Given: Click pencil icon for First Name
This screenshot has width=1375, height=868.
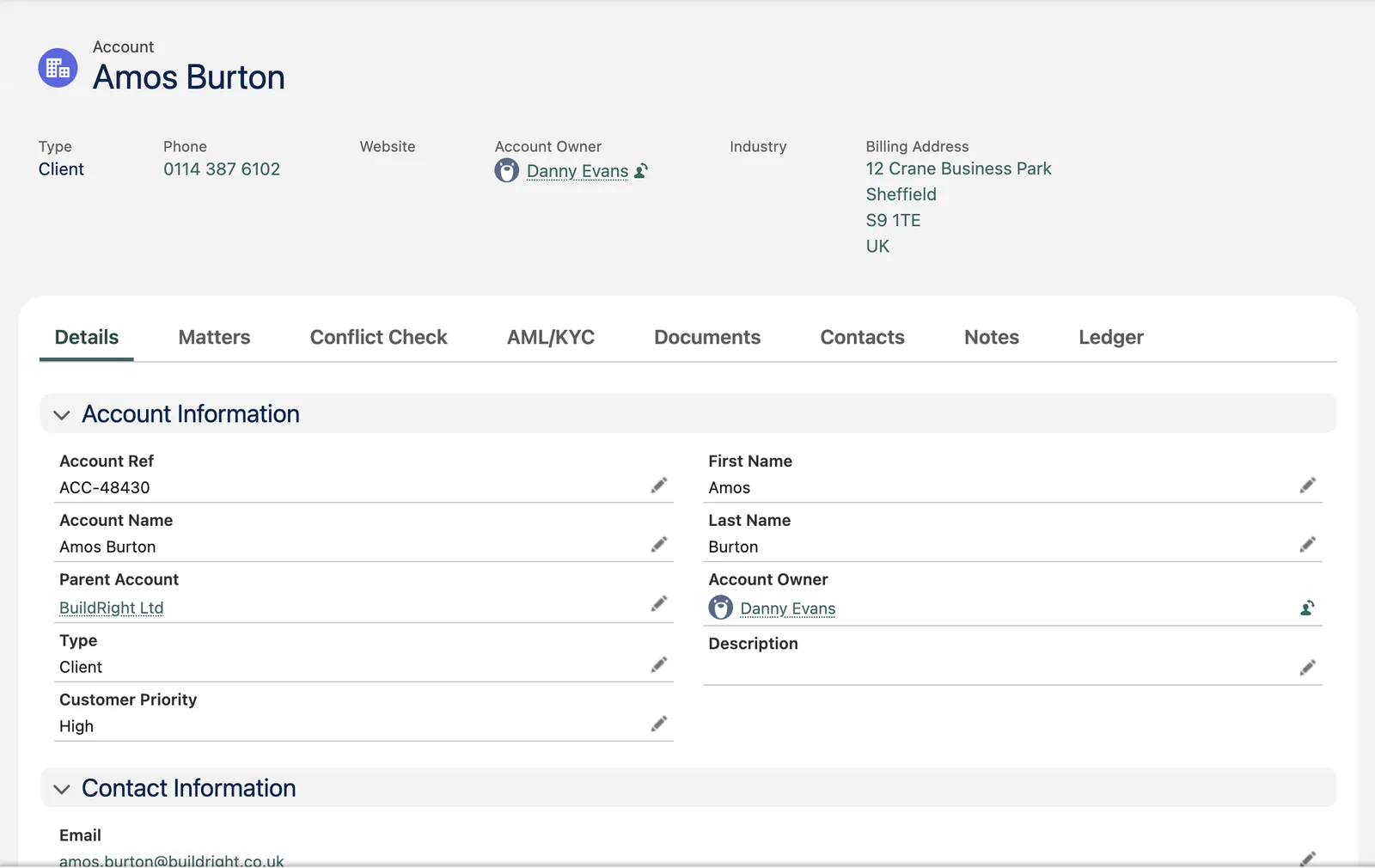Looking at the screenshot, I should point(1308,486).
